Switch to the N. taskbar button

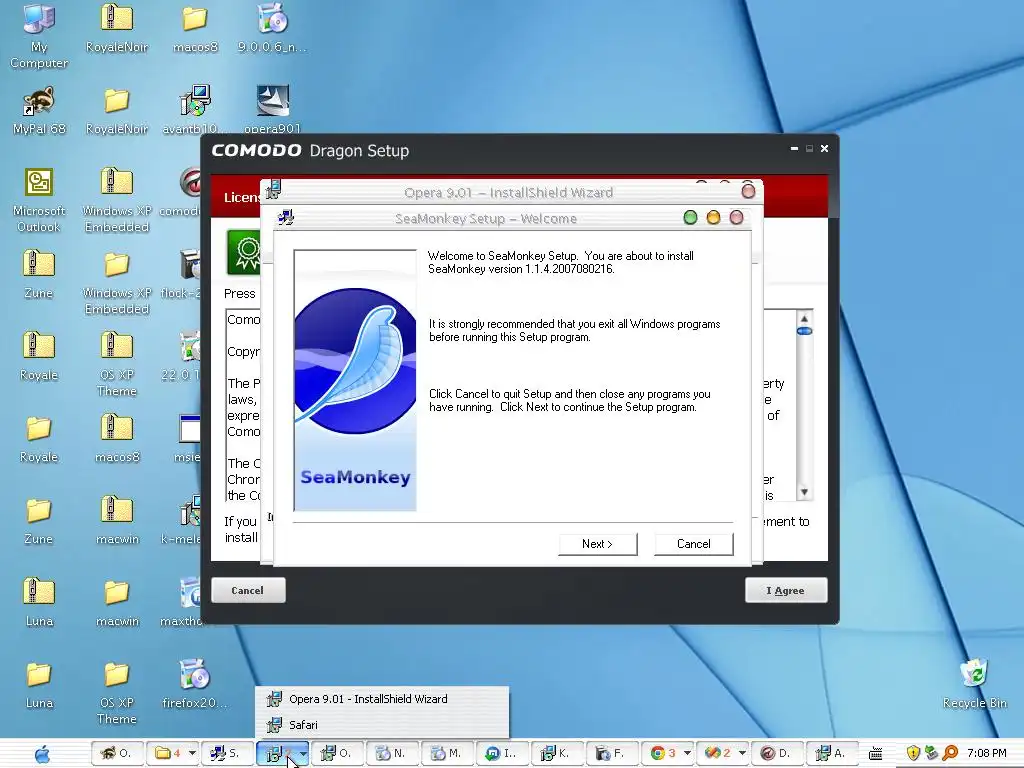pyautogui.click(x=391, y=754)
